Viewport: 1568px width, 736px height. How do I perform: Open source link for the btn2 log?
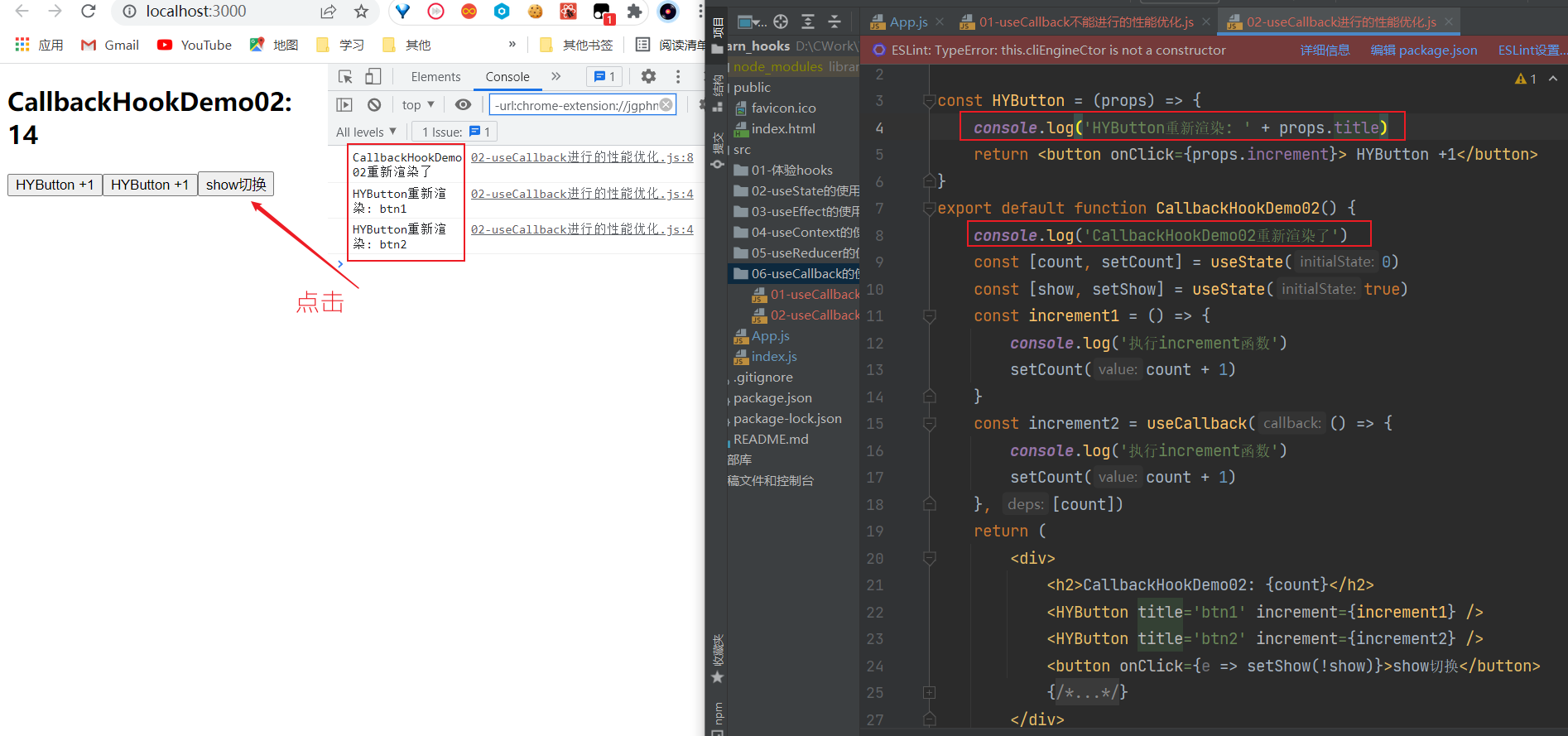pyautogui.click(x=582, y=229)
